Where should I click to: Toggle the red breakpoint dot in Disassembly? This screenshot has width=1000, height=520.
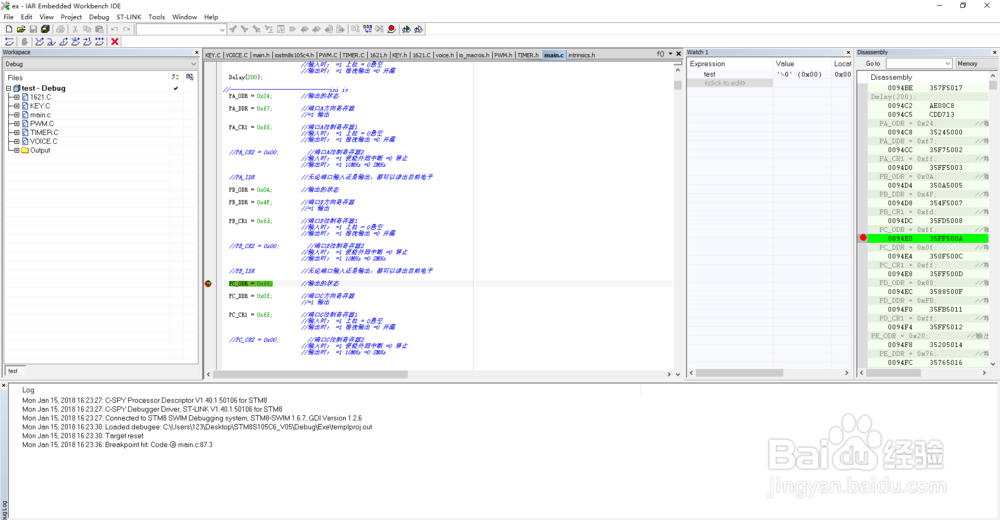click(863, 238)
